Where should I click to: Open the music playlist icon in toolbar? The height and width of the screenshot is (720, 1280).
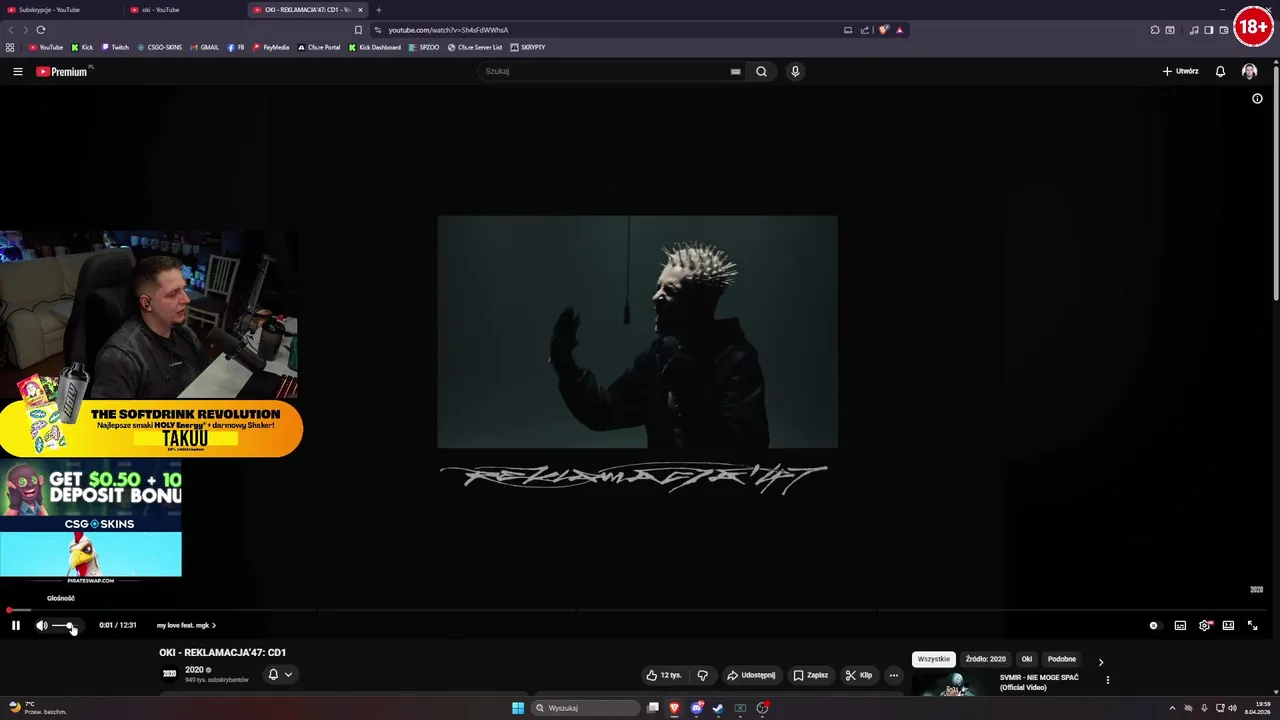[1194, 30]
